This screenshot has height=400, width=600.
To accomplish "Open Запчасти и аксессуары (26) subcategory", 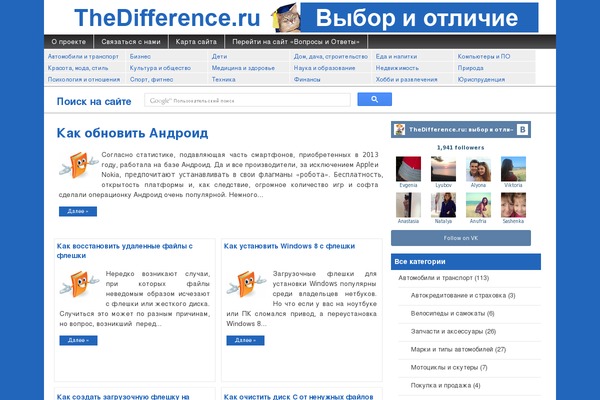I will point(453,331).
